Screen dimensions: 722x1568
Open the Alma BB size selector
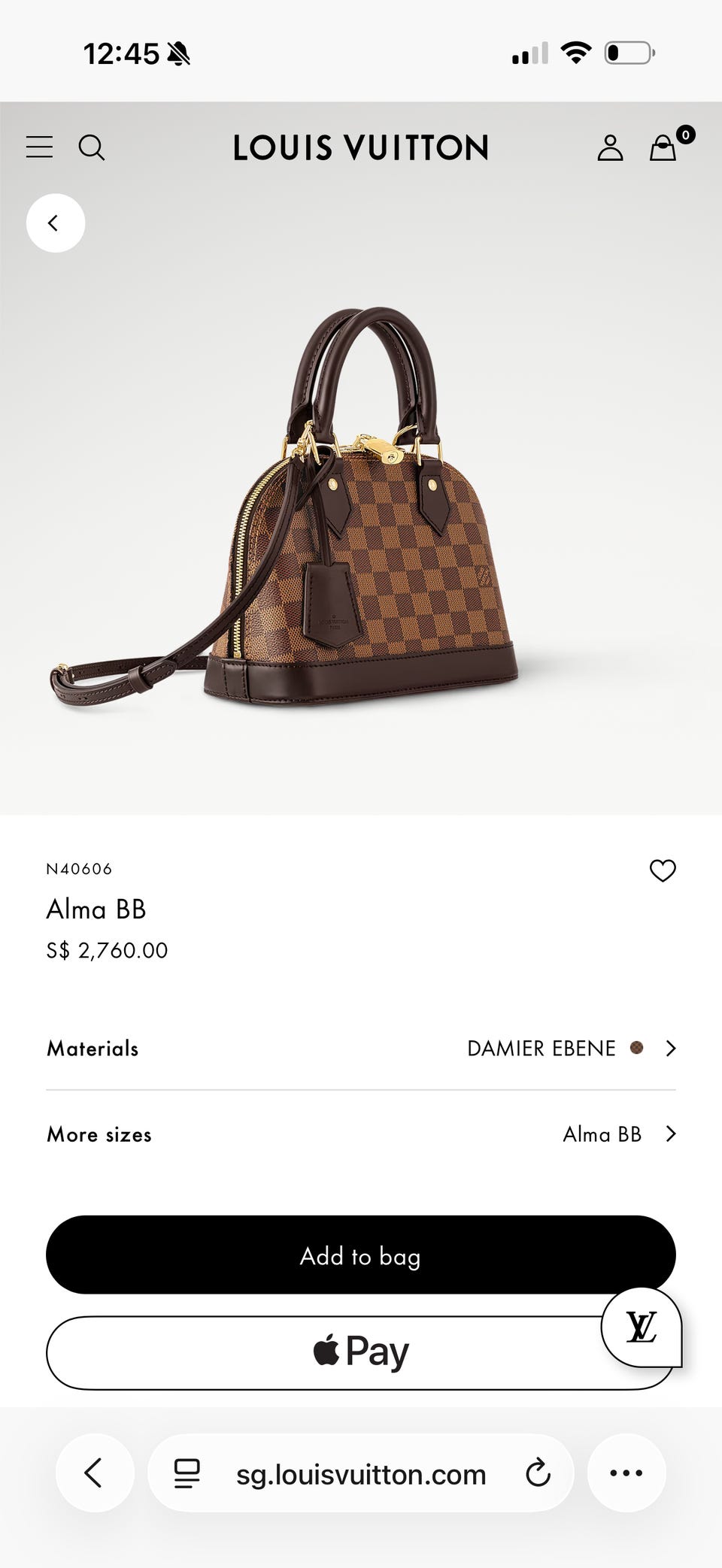(361, 1134)
